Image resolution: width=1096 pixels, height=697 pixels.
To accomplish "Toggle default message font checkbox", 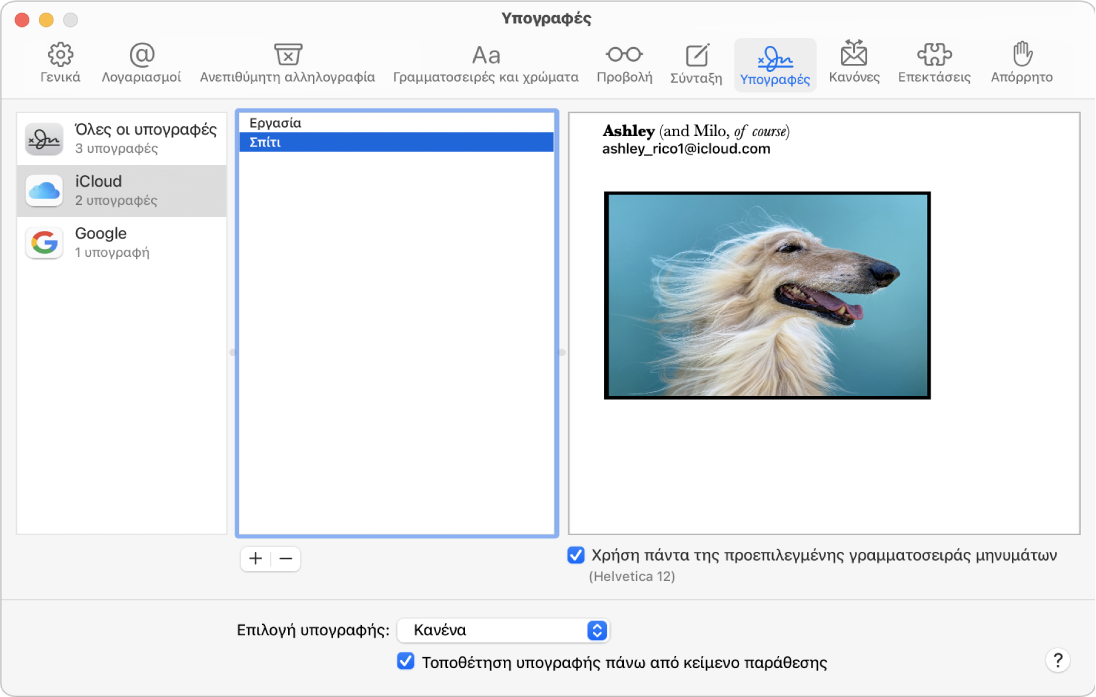I will tap(576, 555).
